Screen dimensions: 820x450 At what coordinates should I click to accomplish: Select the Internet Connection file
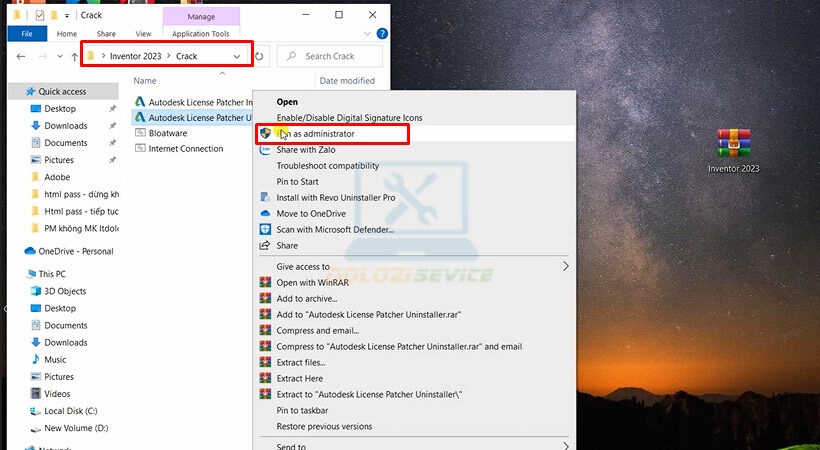(x=185, y=149)
